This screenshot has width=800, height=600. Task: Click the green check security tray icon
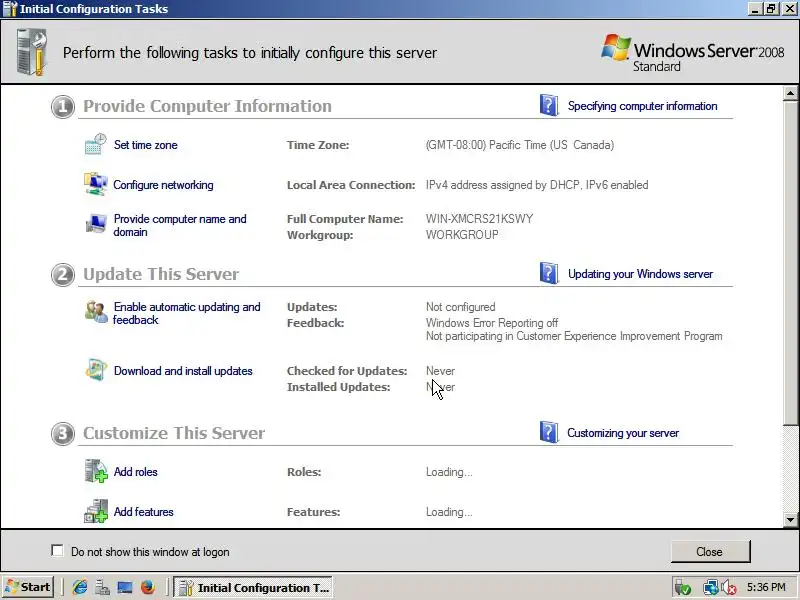[683, 588]
